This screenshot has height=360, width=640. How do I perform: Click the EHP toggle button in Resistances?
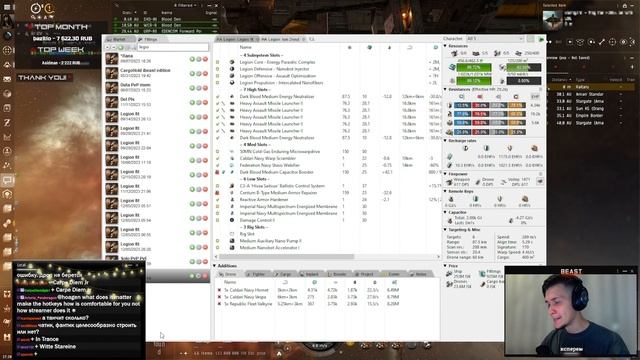pos(535,97)
